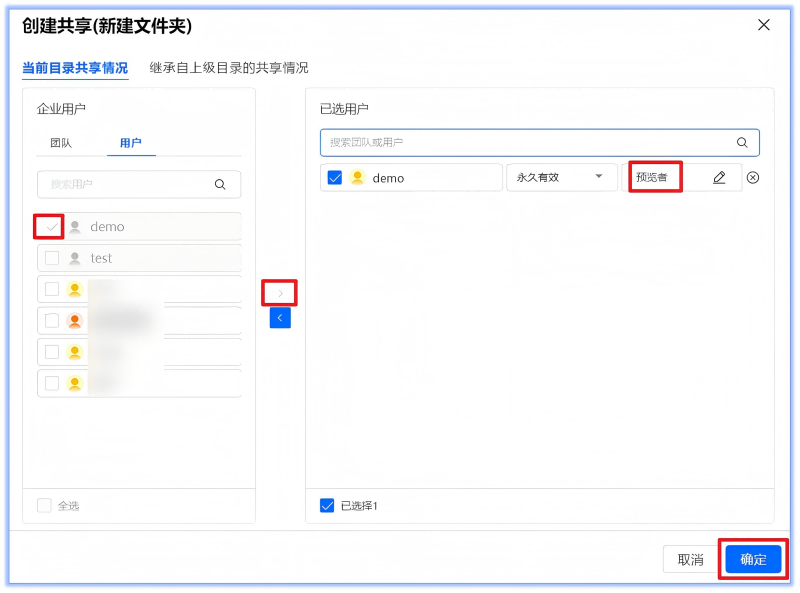800x593 pixels.
Task: Enable the 全选 select-all checkbox
Action: pos(44,506)
